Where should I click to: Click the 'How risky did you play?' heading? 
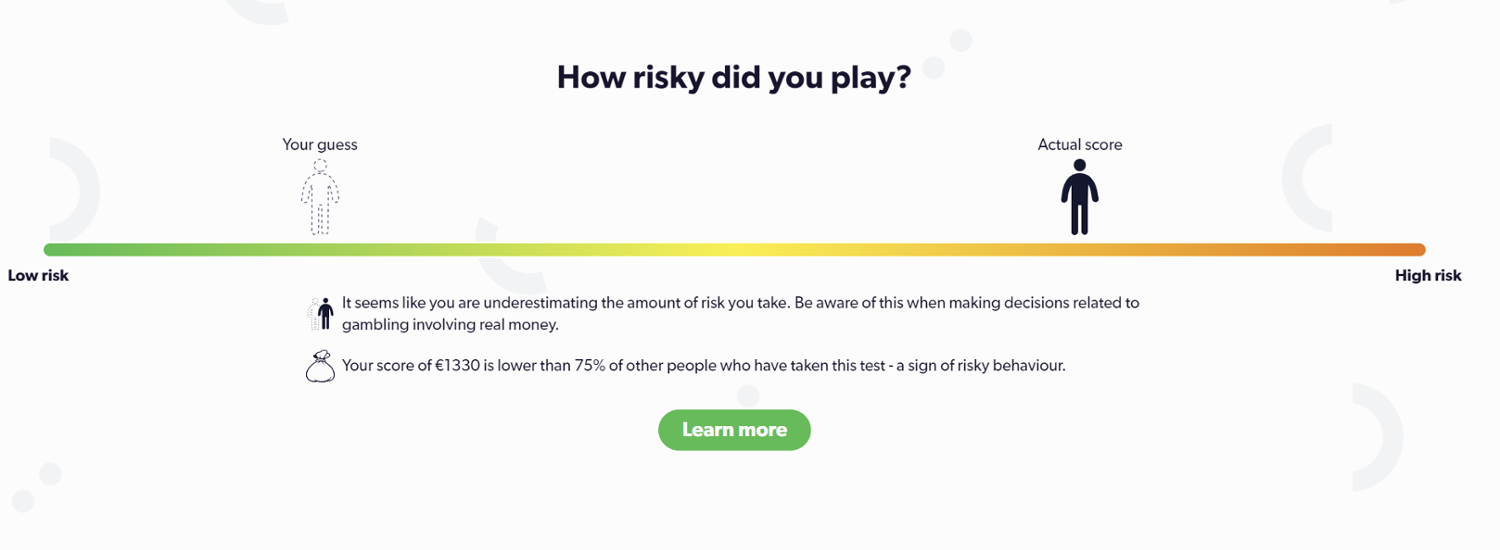(x=734, y=77)
